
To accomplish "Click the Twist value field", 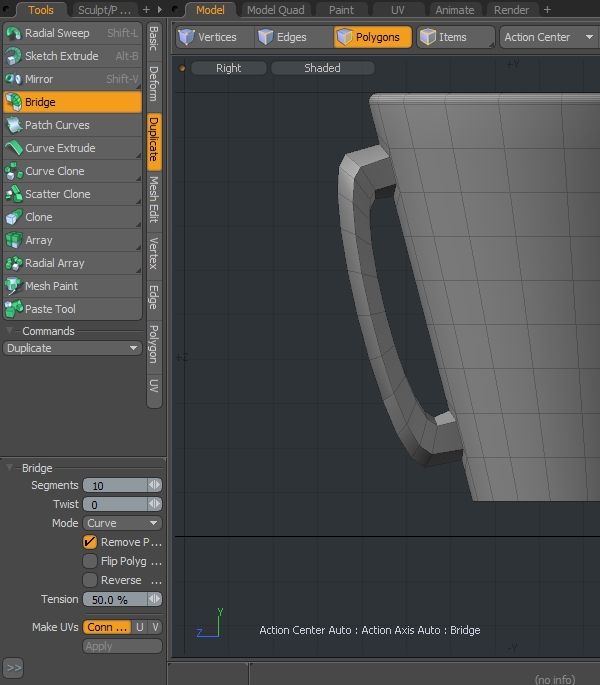I will (x=115, y=504).
